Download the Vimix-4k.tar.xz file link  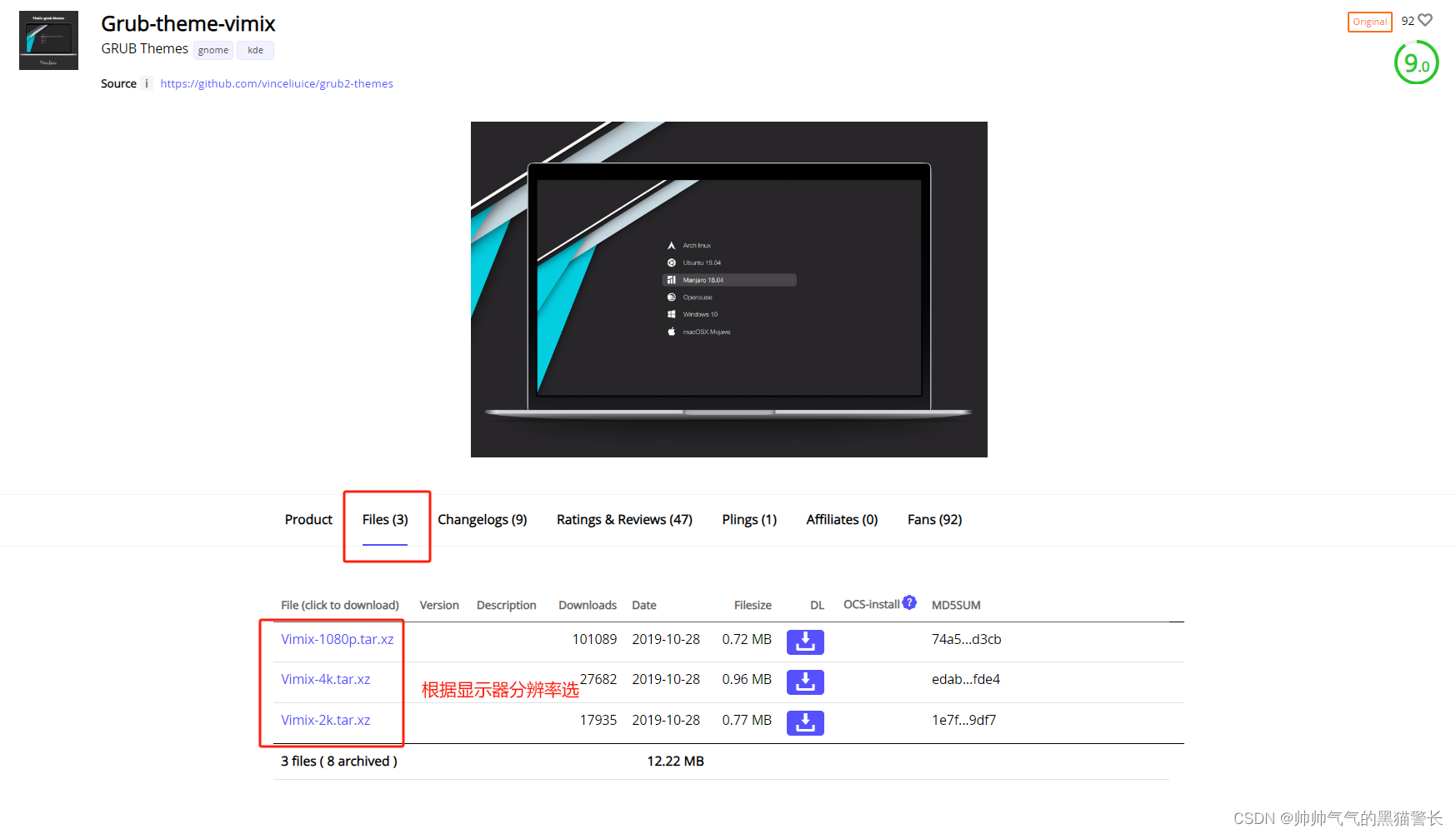(x=326, y=679)
